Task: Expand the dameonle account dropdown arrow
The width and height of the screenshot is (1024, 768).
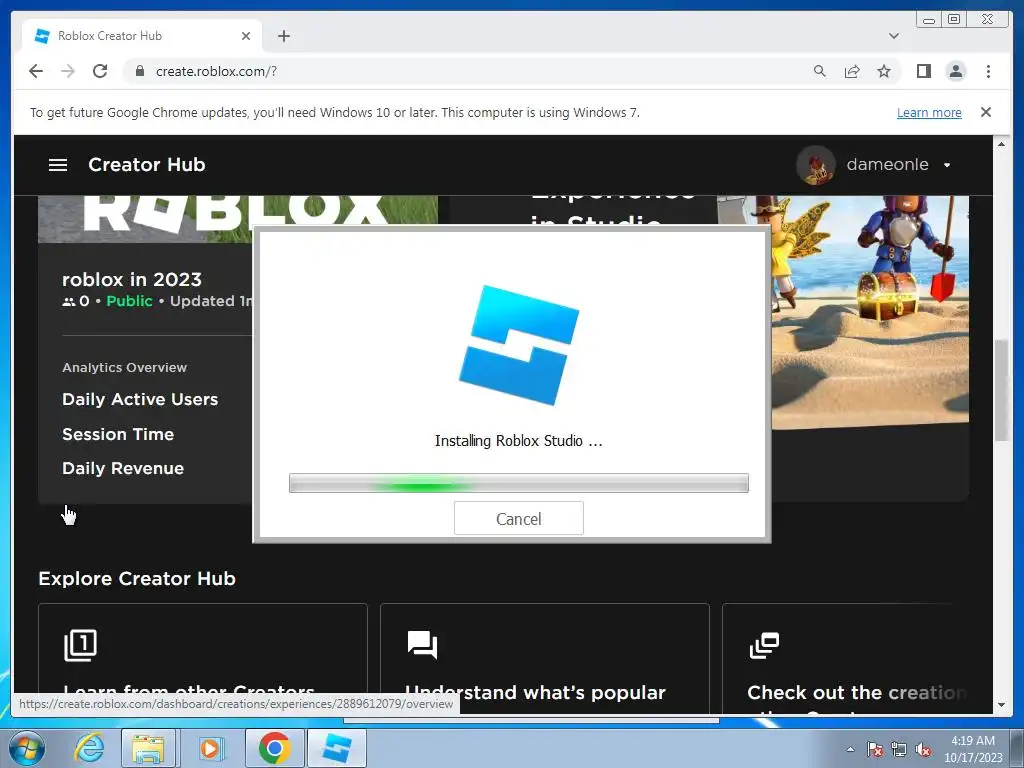Action: pyautogui.click(x=947, y=165)
